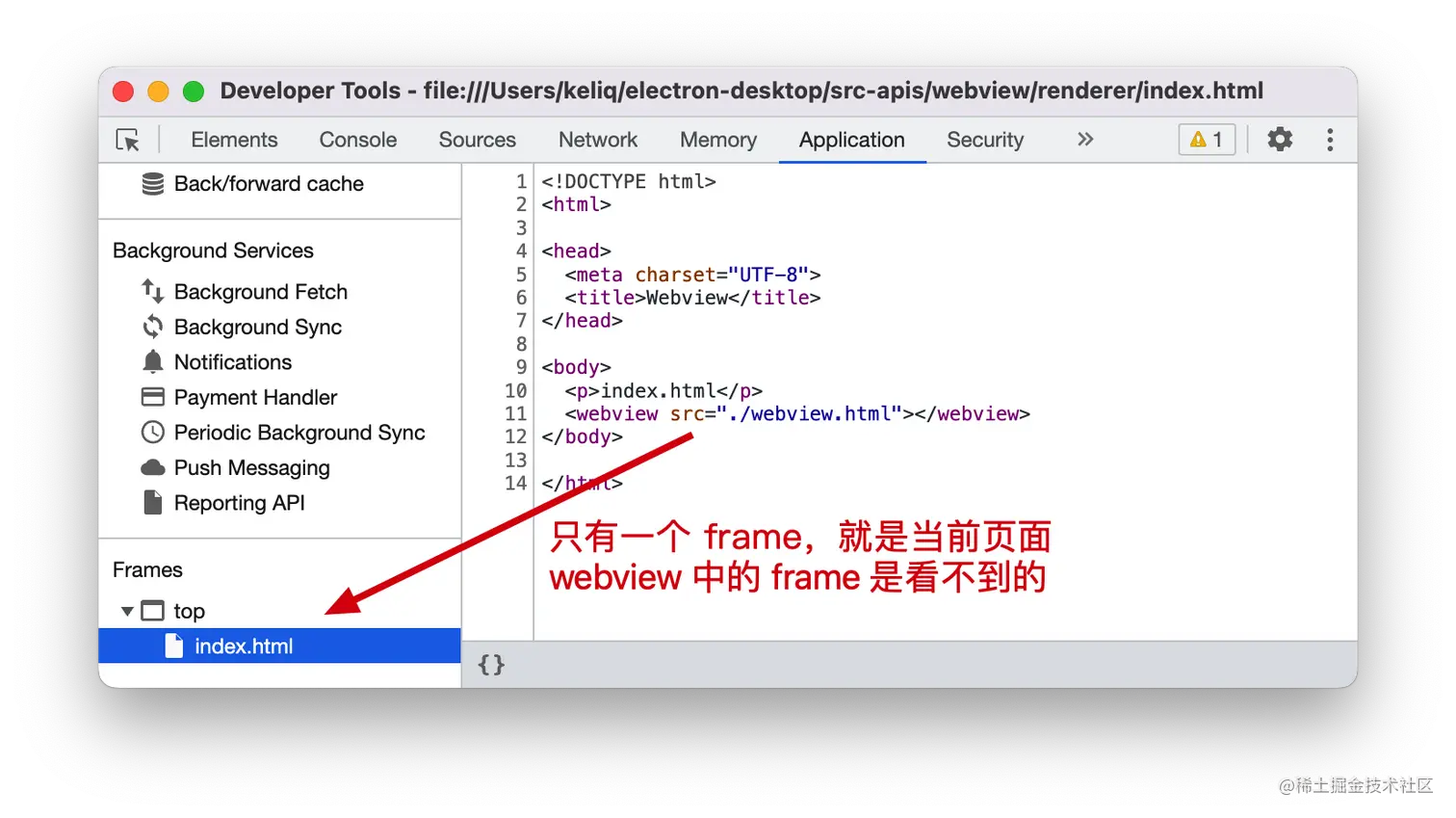The width and height of the screenshot is (1456, 818).
Task: Activate the inspect element picker icon
Action: (x=128, y=140)
